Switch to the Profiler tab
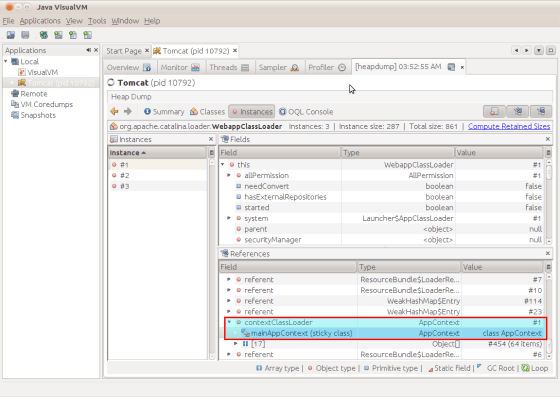This screenshot has width=560, height=397. click(x=327, y=67)
